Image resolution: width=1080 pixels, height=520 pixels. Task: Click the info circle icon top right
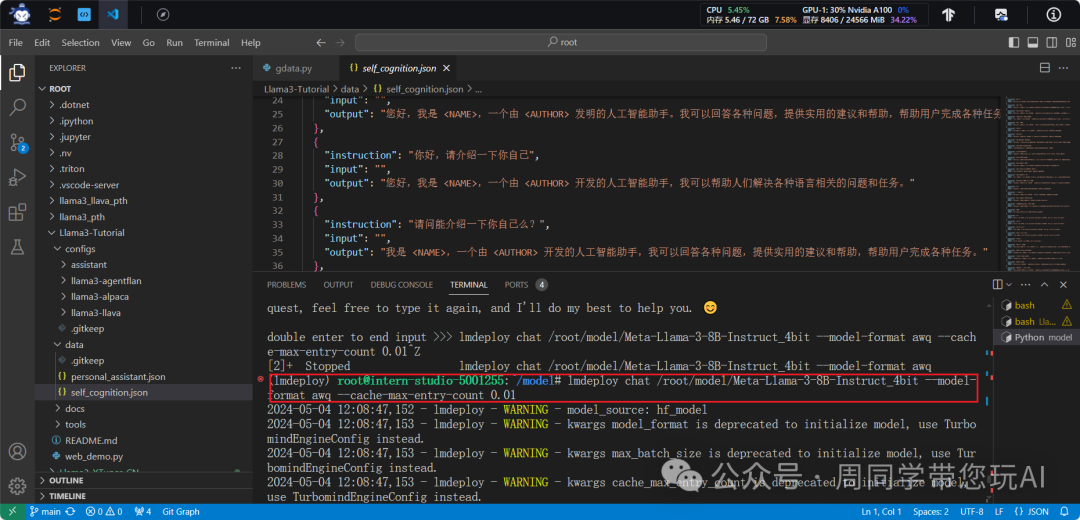pyautogui.click(x=1054, y=14)
